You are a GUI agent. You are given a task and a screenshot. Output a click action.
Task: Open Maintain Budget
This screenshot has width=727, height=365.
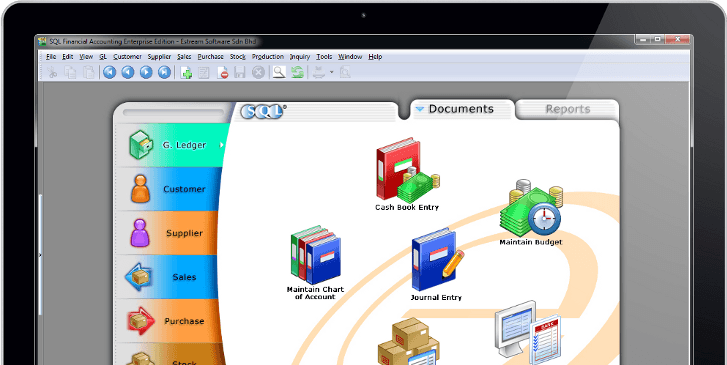(x=531, y=212)
